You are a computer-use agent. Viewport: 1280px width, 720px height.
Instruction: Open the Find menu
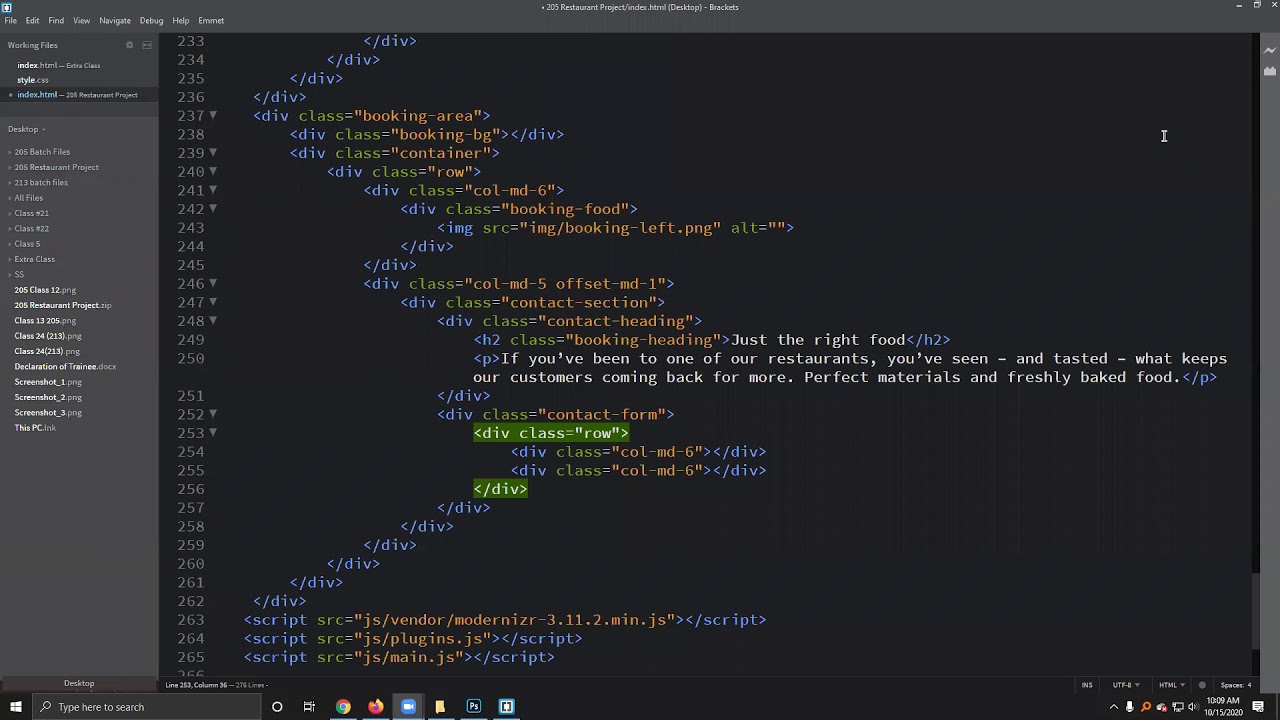click(x=56, y=20)
